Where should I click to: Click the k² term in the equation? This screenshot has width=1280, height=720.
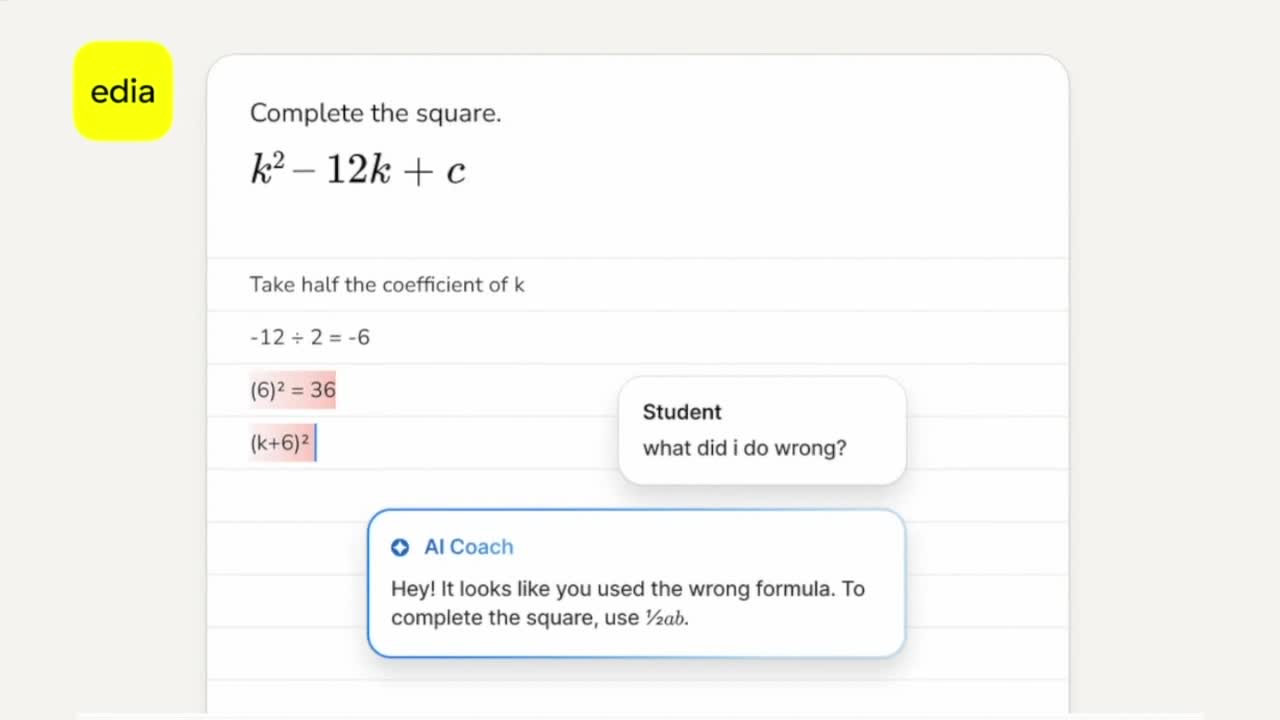coord(267,170)
